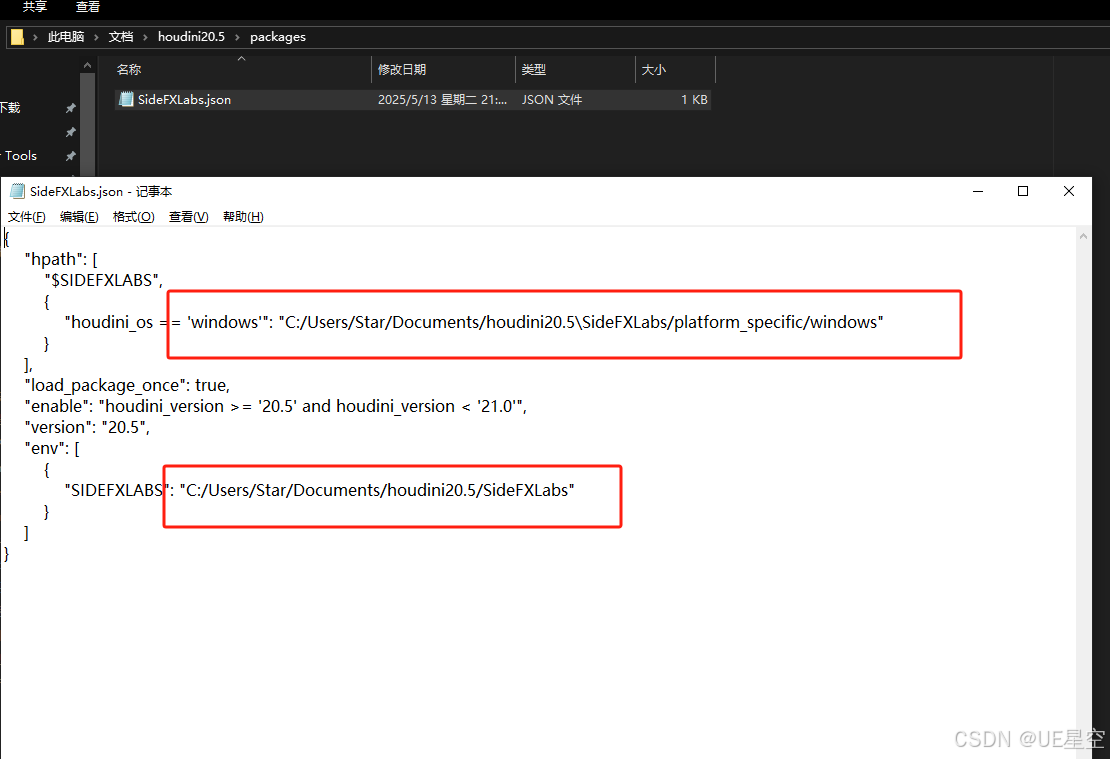Screen dimensions: 1110x759
Task: Open the 查看(V) menu in Notepad
Action: pos(188,217)
